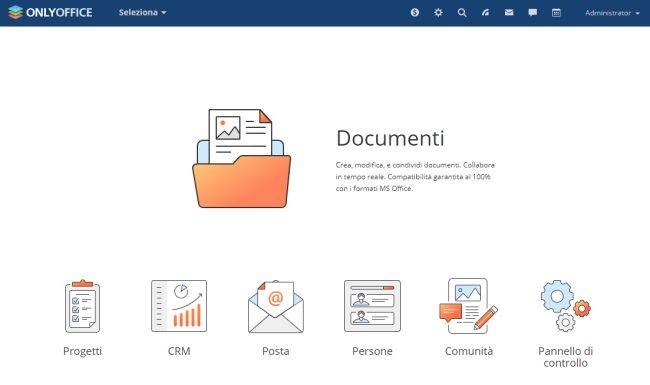650x385 pixels.
Task: Click the Comunità label
Action: 469,351
